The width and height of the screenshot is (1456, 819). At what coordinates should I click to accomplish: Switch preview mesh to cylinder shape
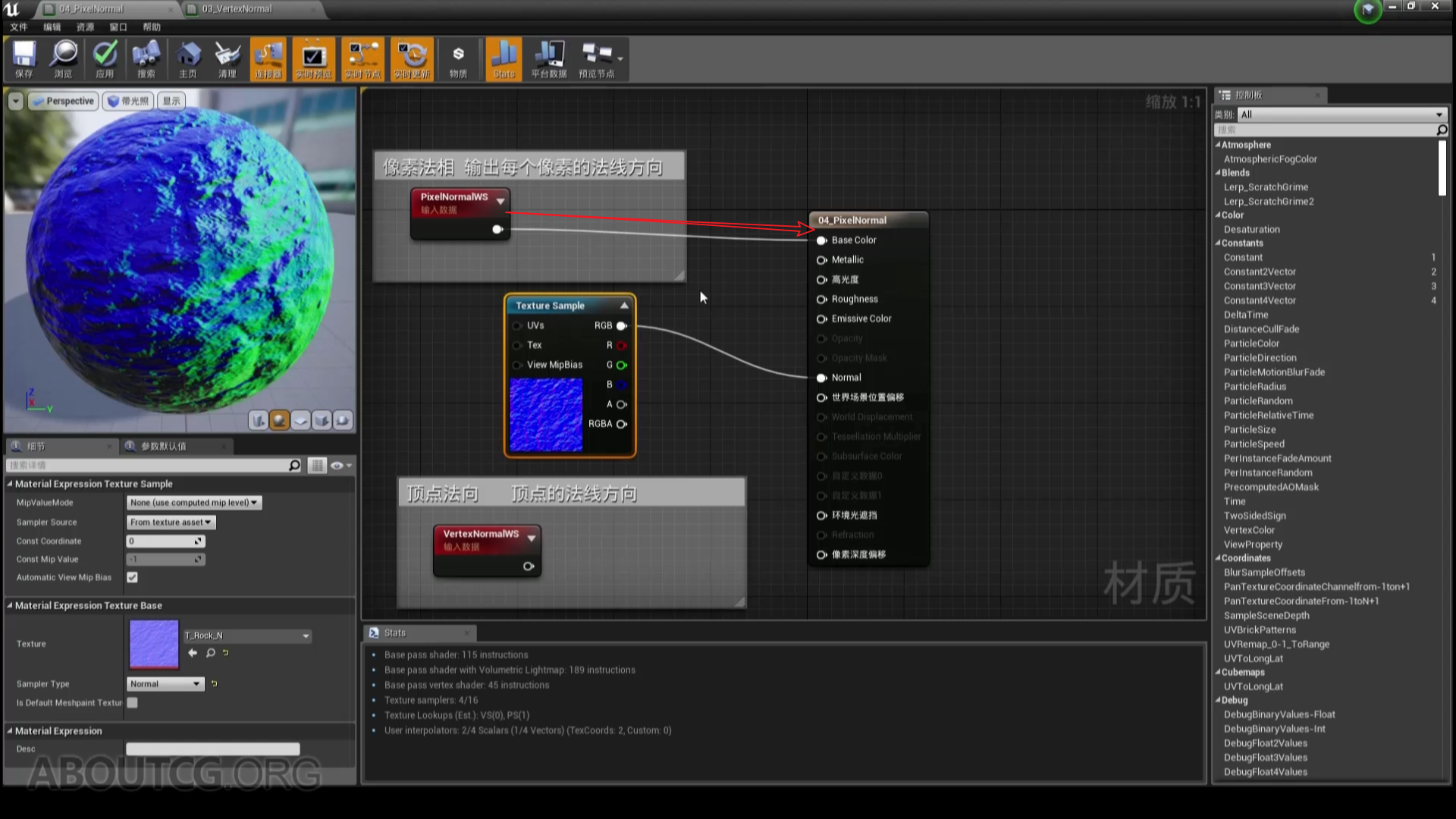[x=259, y=419]
